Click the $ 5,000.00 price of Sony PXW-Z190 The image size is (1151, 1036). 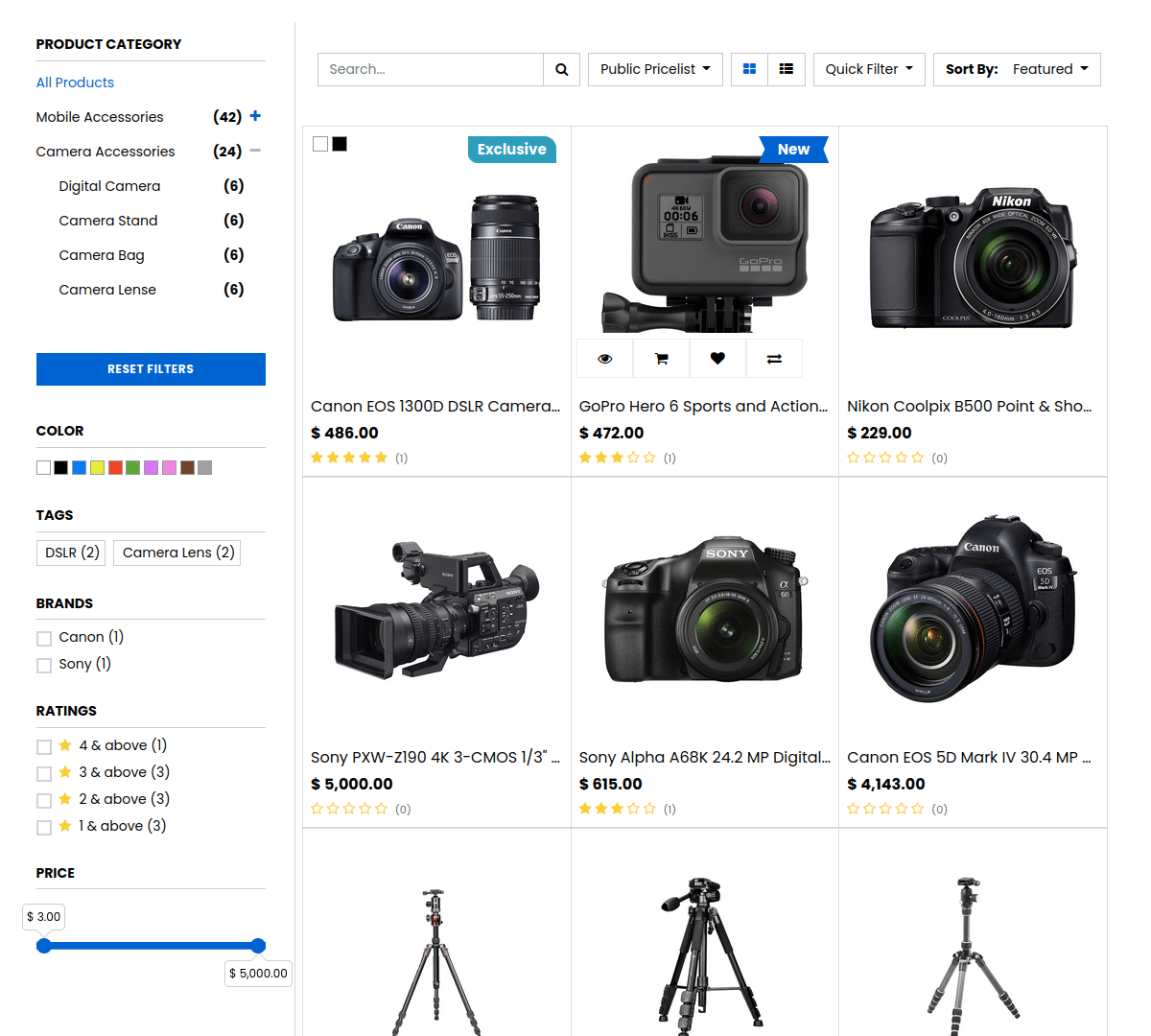click(352, 784)
